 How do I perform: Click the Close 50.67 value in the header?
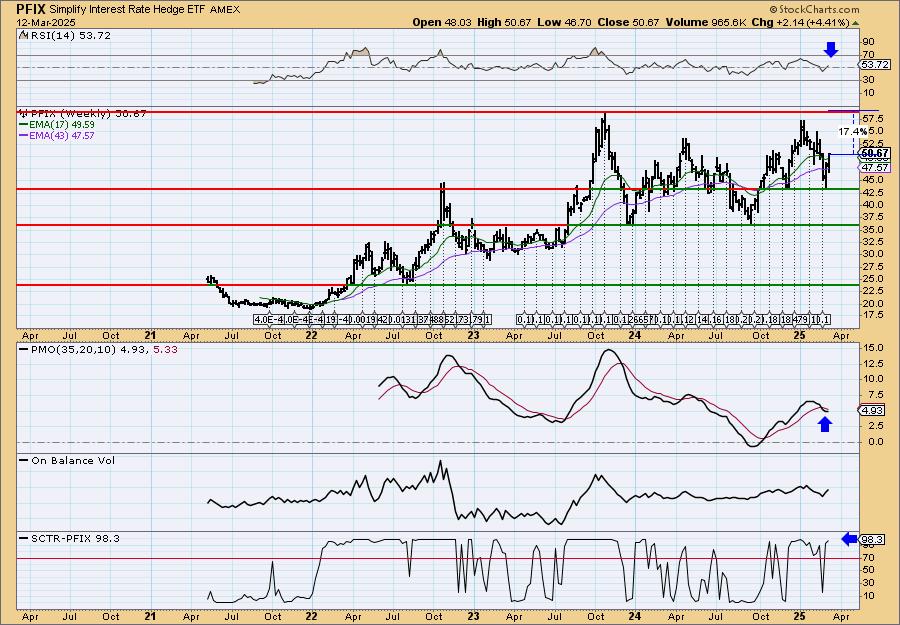(629, 22)
